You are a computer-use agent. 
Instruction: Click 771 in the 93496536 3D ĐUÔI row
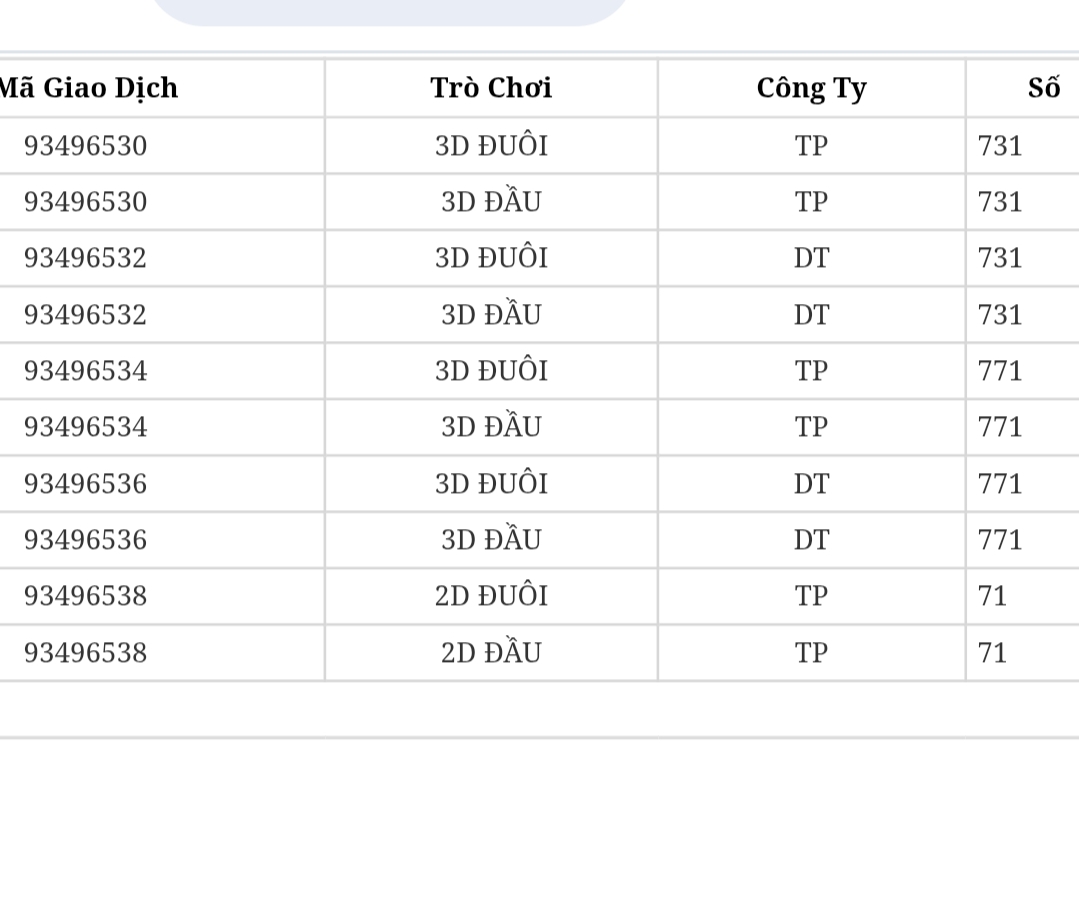pyautogui.click(x=1000, y=484)
